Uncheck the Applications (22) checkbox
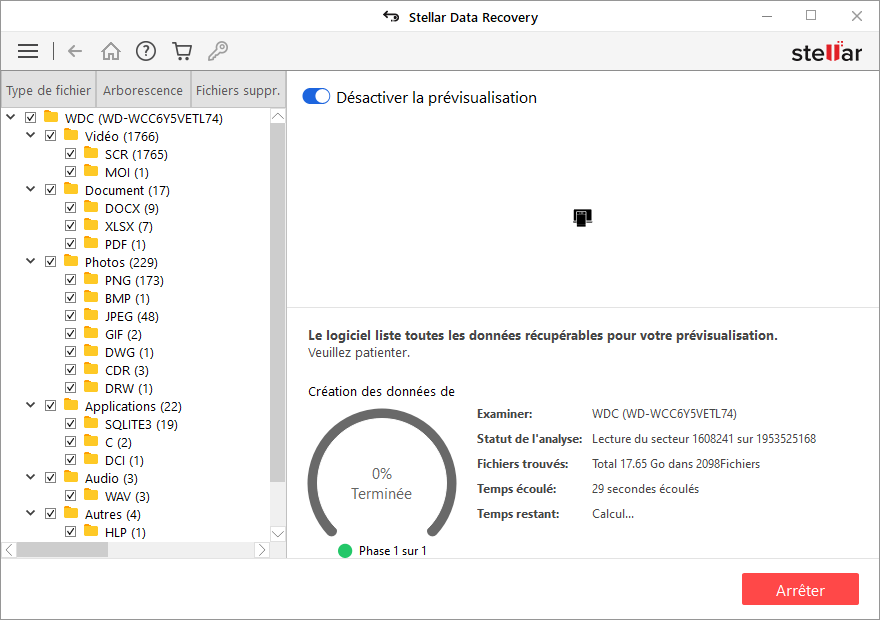Screen dimensions: 880x620 (x=51, y=406)
